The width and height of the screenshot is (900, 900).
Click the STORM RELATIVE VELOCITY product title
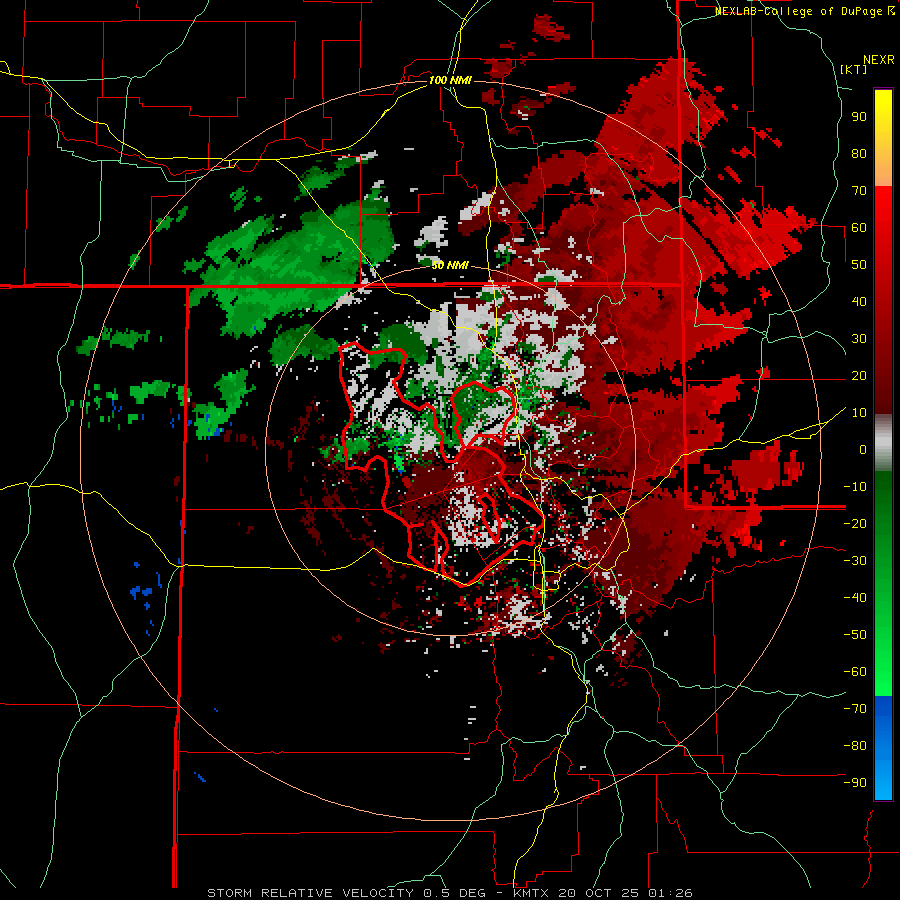310,893
